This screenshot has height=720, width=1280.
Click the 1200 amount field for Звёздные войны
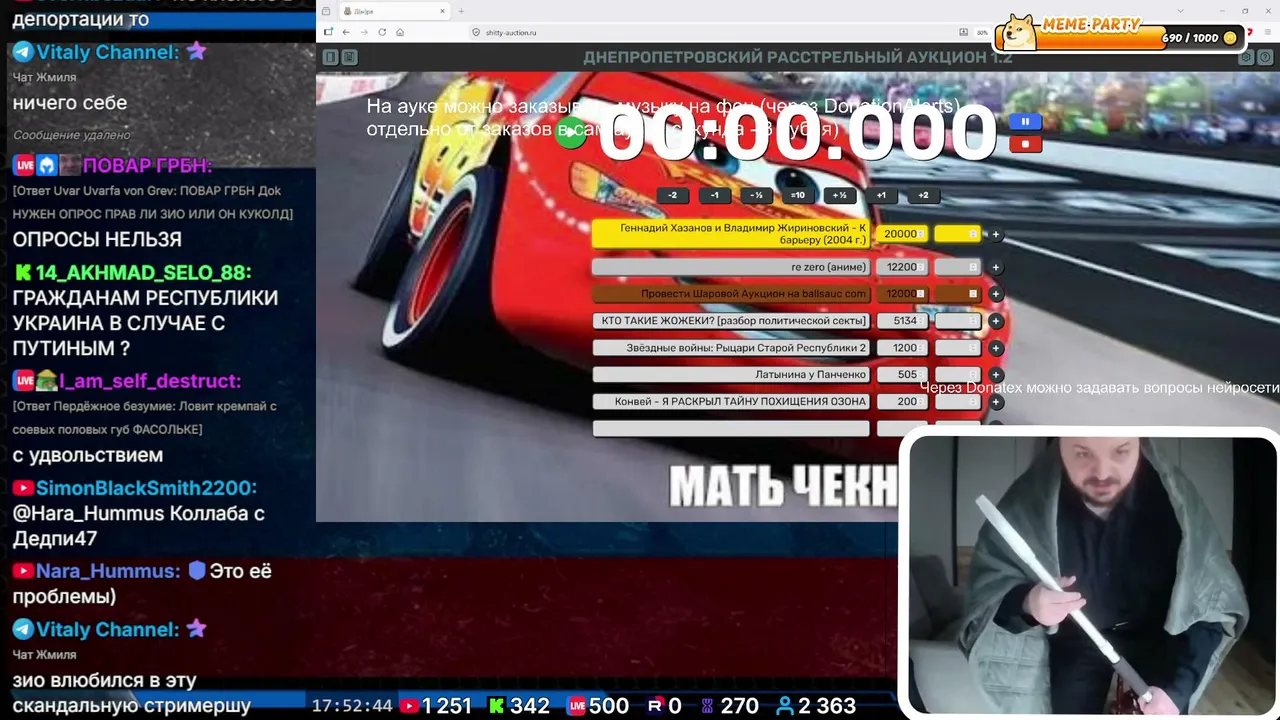point(902,348)
